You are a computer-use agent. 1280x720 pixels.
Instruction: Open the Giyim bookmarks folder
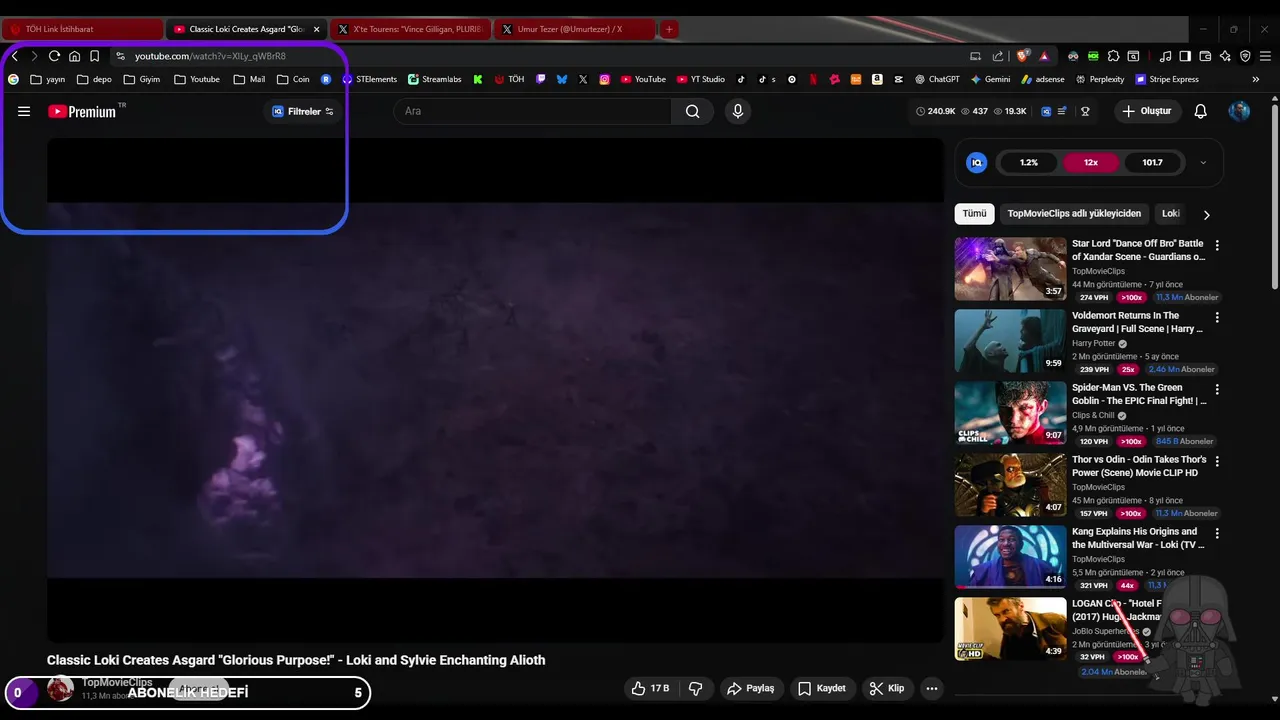tap(141, 79)
